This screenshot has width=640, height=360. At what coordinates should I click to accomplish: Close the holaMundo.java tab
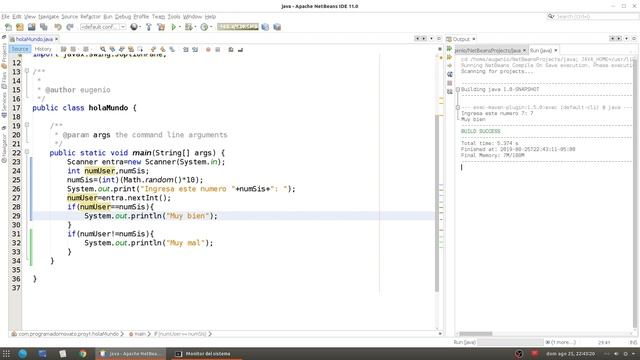coord(57,39)
